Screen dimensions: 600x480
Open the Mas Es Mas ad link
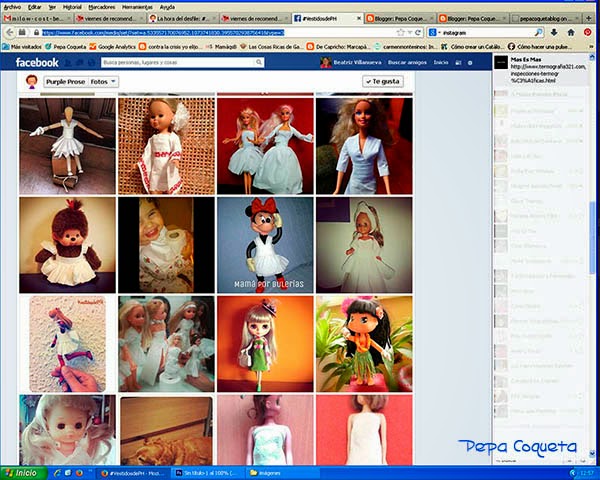pos(540,70)
